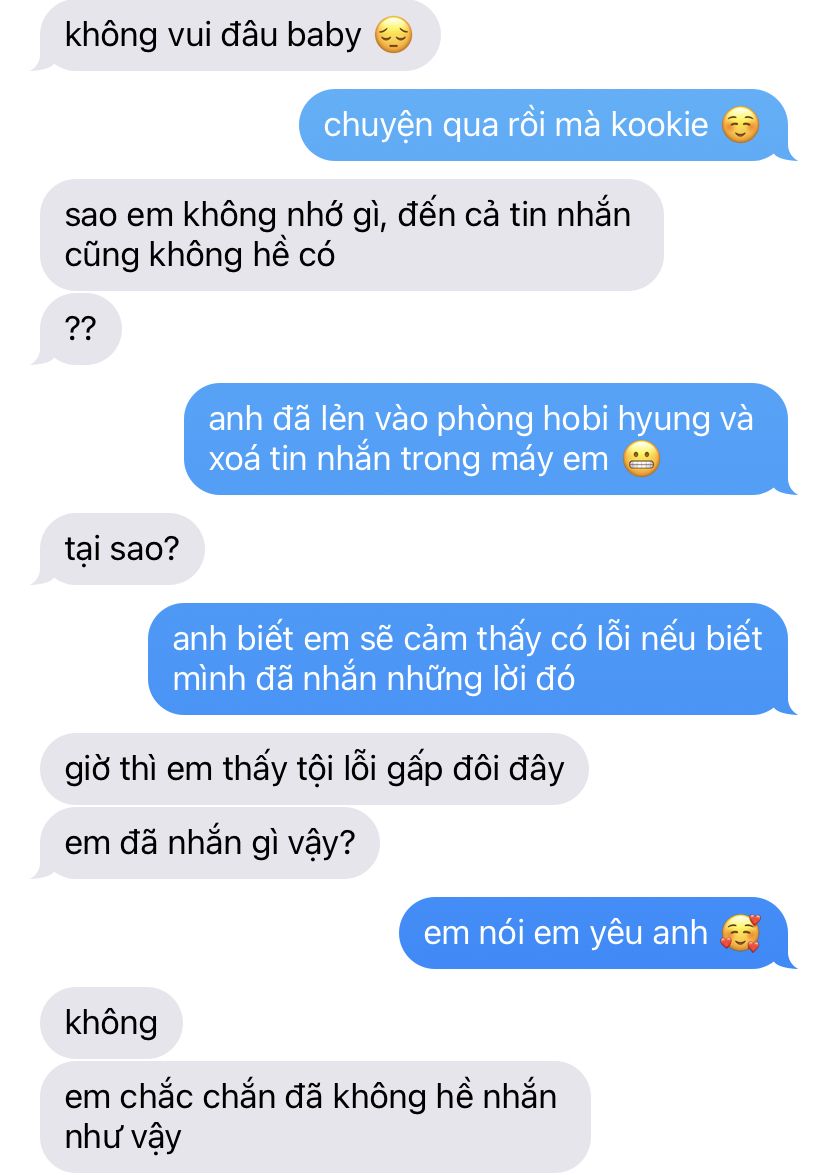Tap the short 'không' gray bubble

coord(111,1023)
